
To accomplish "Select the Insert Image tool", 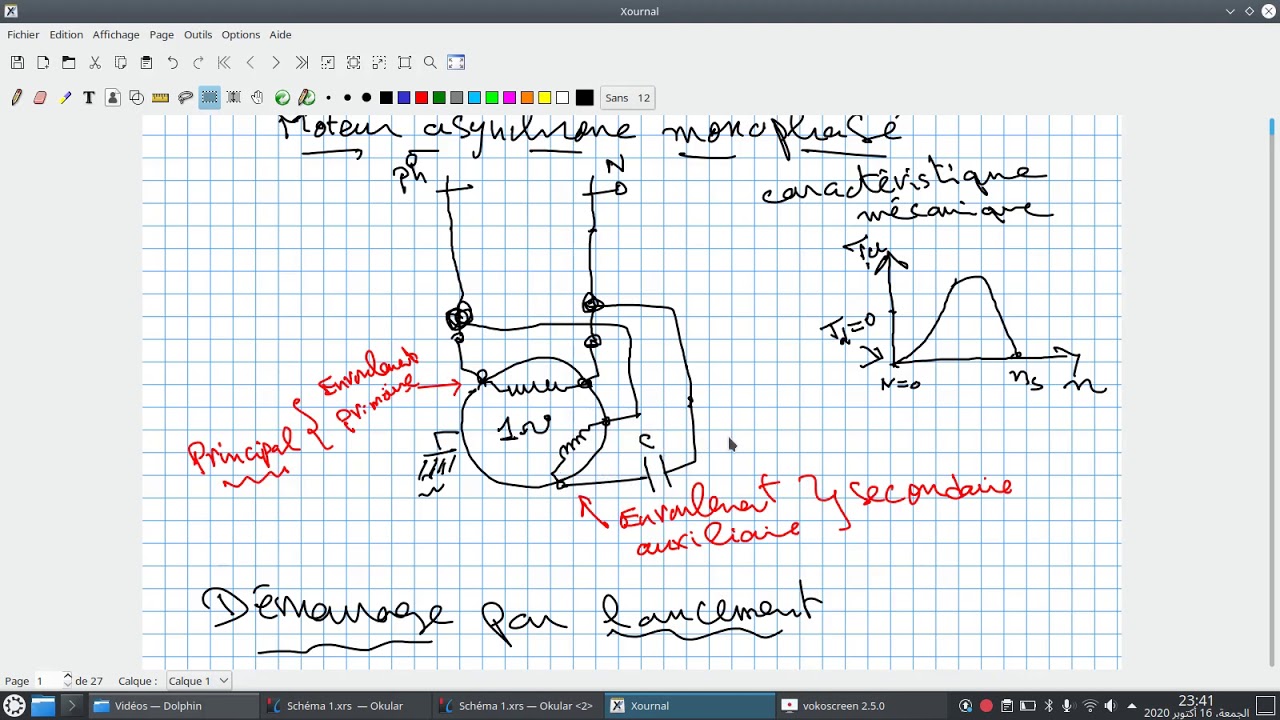I will coord(113,98).
